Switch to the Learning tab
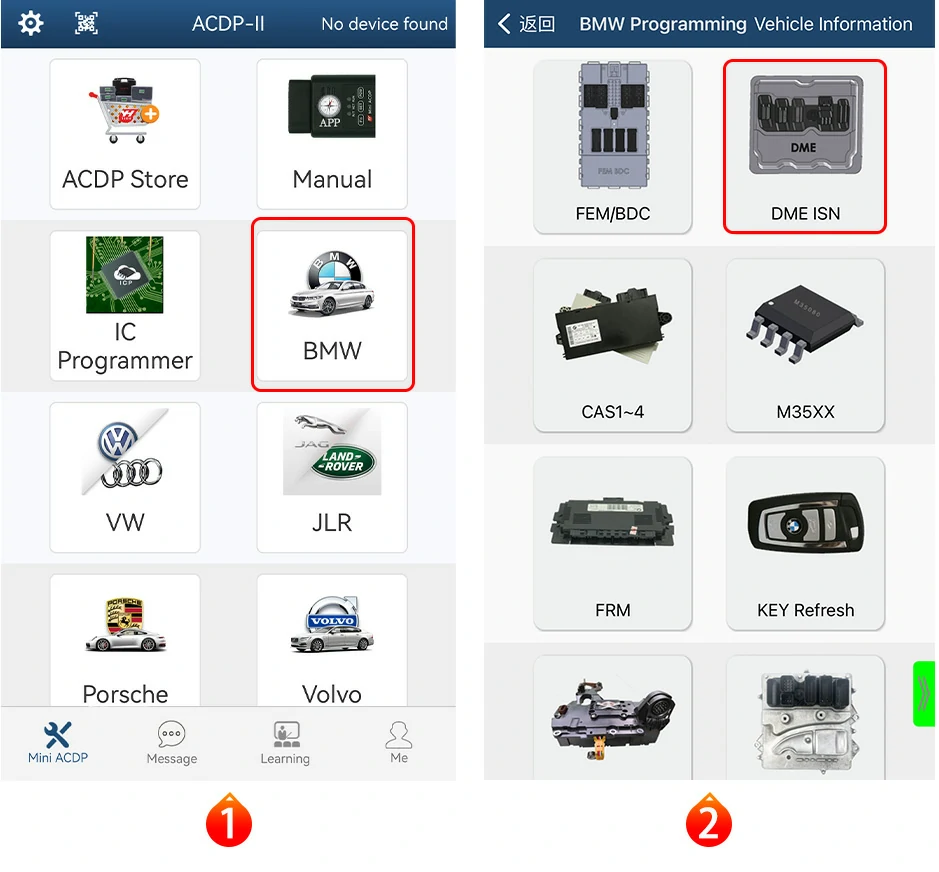This screenshot has height=872, width=939. click(285, 743)
